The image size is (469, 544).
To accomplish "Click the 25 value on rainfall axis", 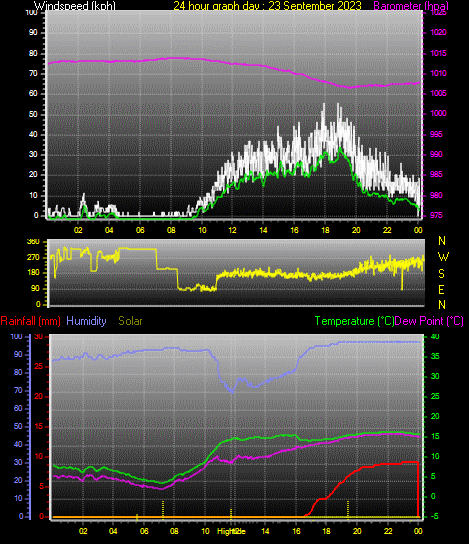I will coord(39,366).
